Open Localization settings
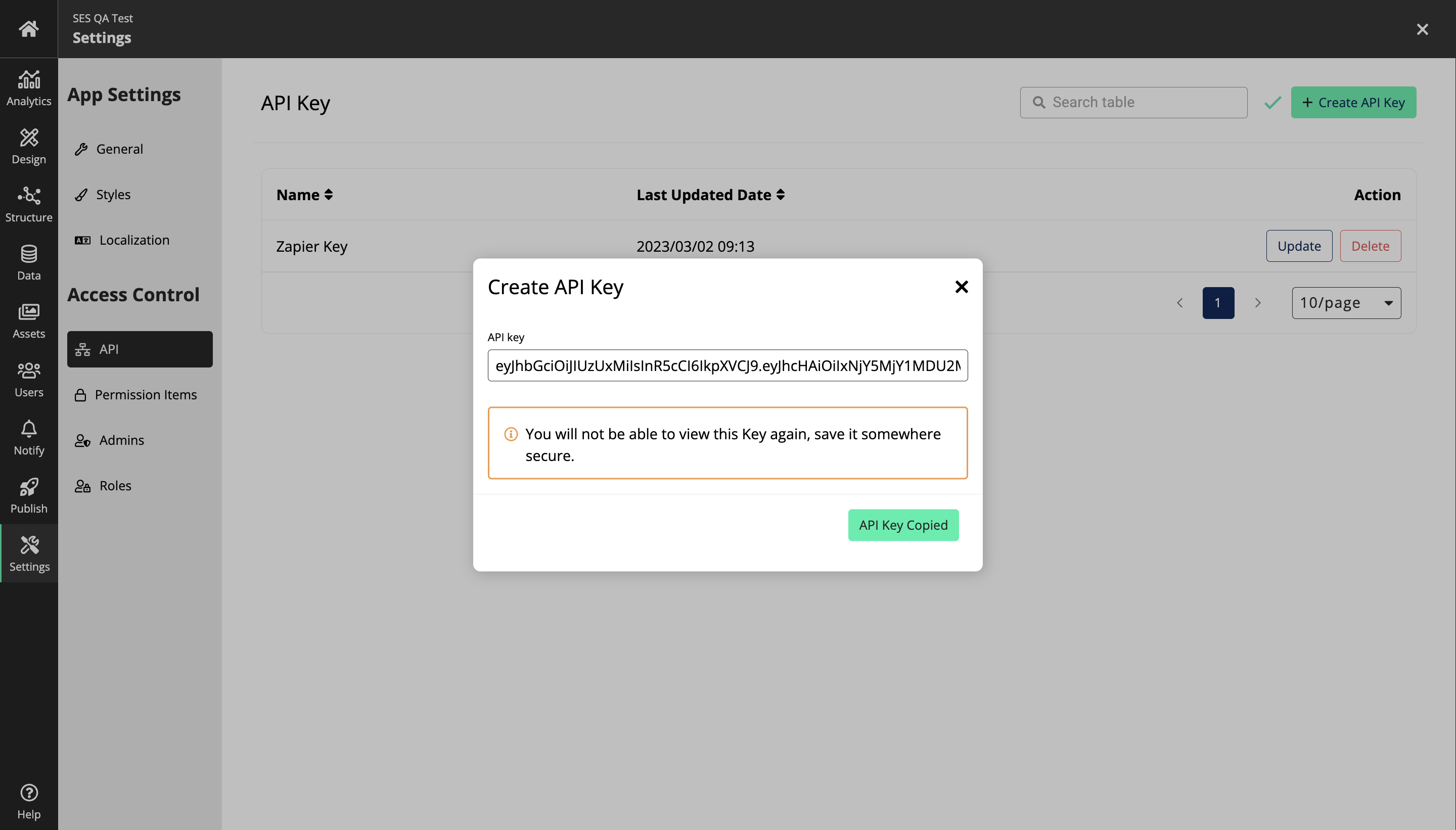1456x830 pixels. (140, 240)
